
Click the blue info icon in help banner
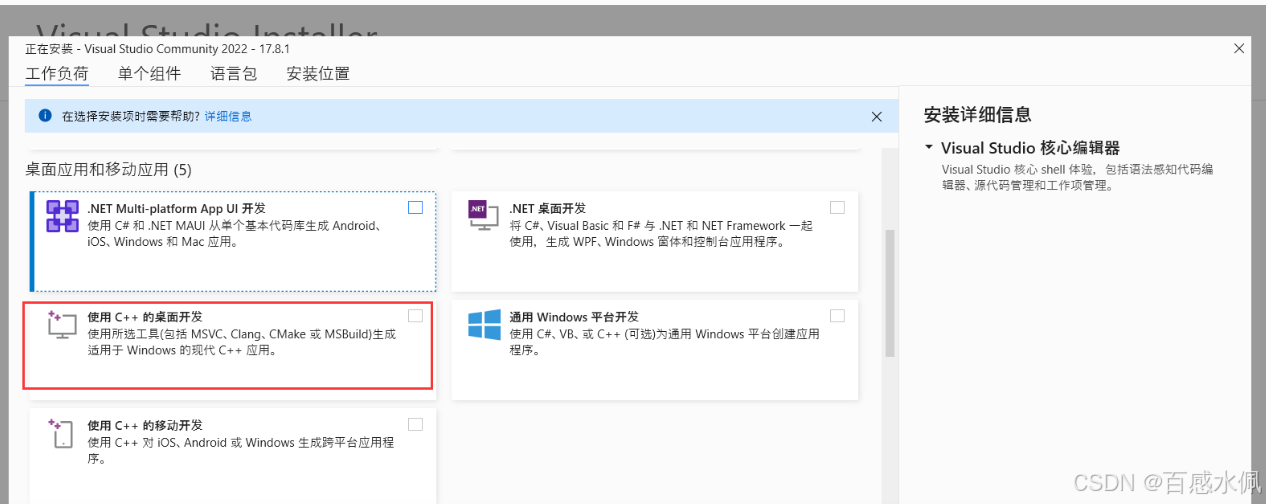point(45,116)
